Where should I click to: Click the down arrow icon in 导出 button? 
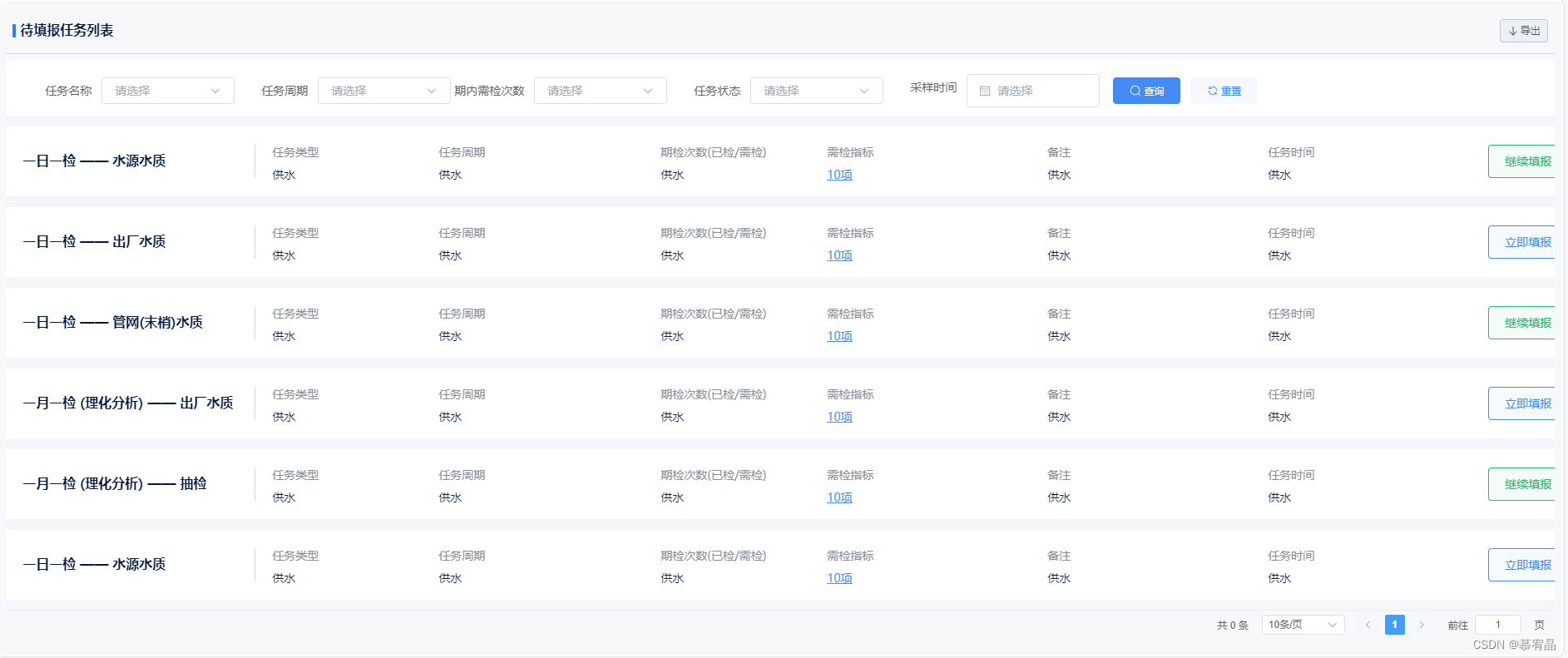(x=1512, y=31)
